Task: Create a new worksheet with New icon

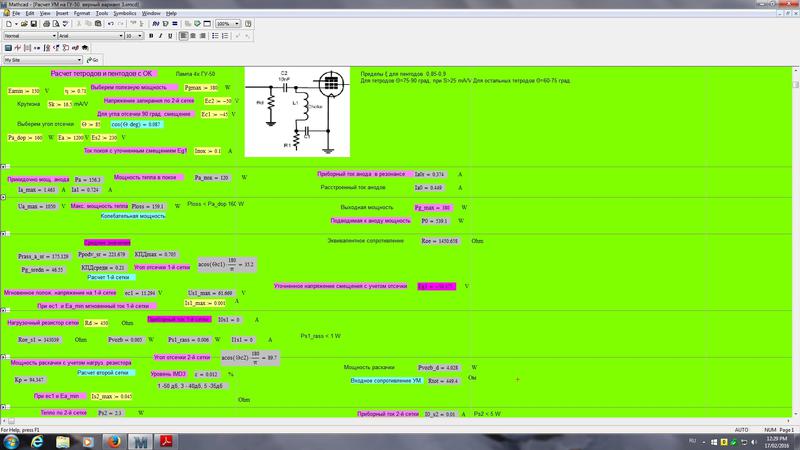Action: point(9,23)
